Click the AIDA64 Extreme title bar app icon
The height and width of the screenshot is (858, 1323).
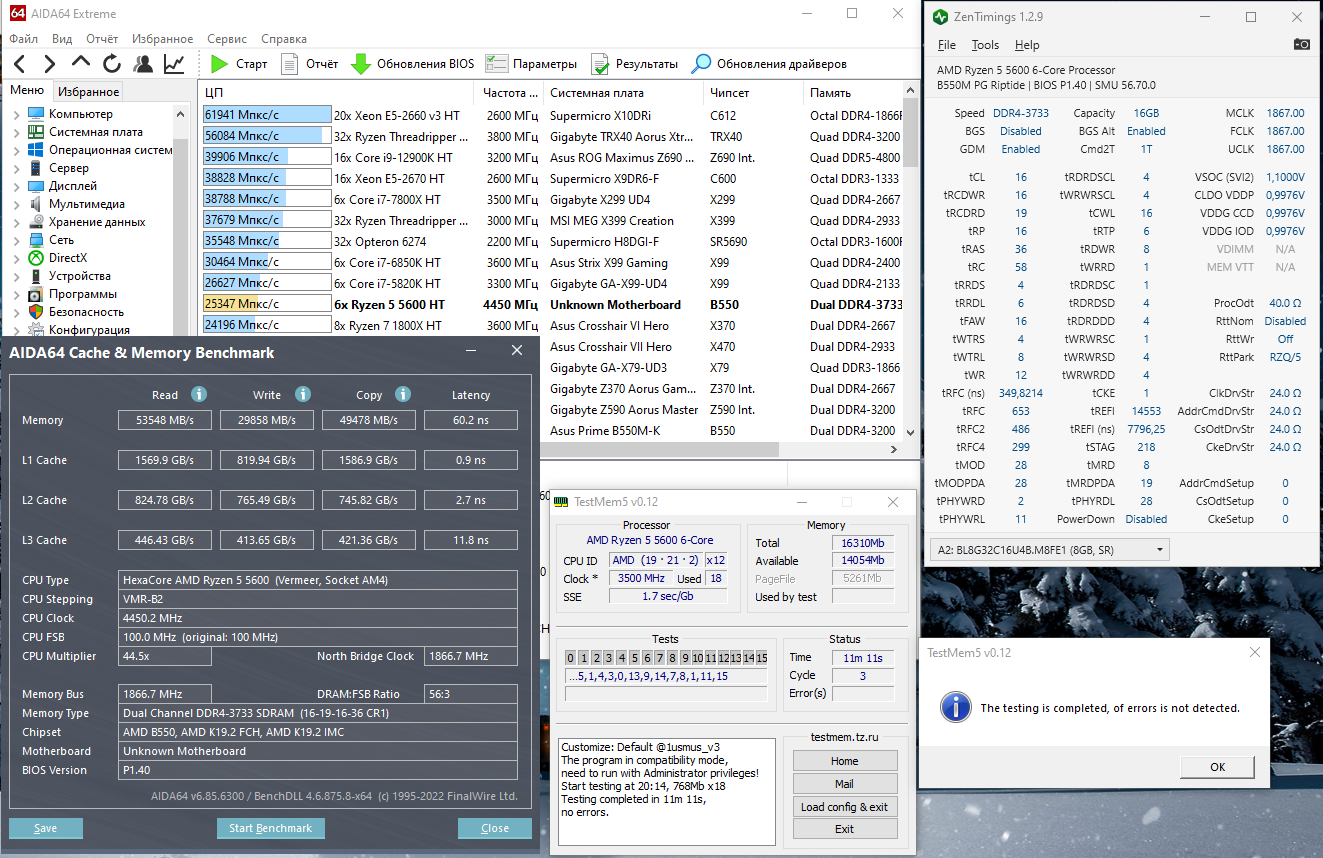18,14
